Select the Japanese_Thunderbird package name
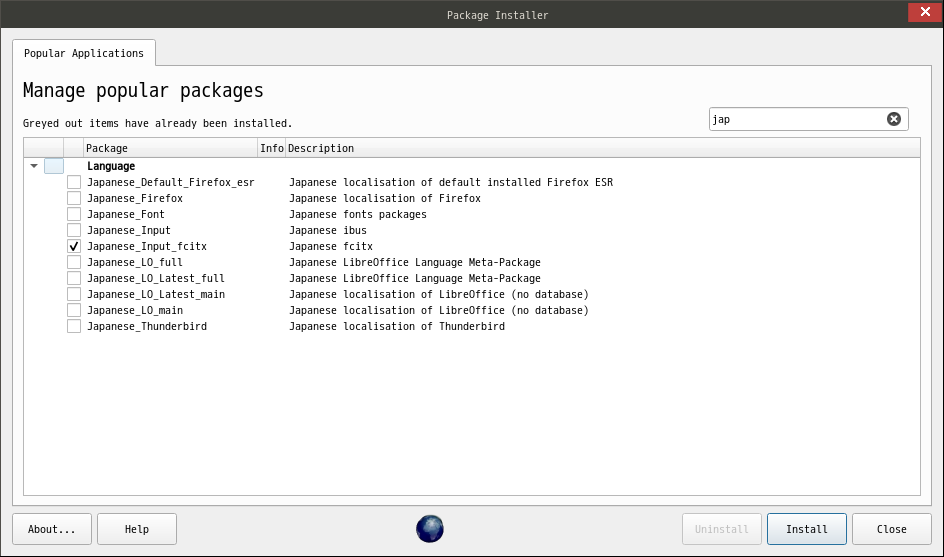This screenshot has height=557, width=944. click(147, 326)
